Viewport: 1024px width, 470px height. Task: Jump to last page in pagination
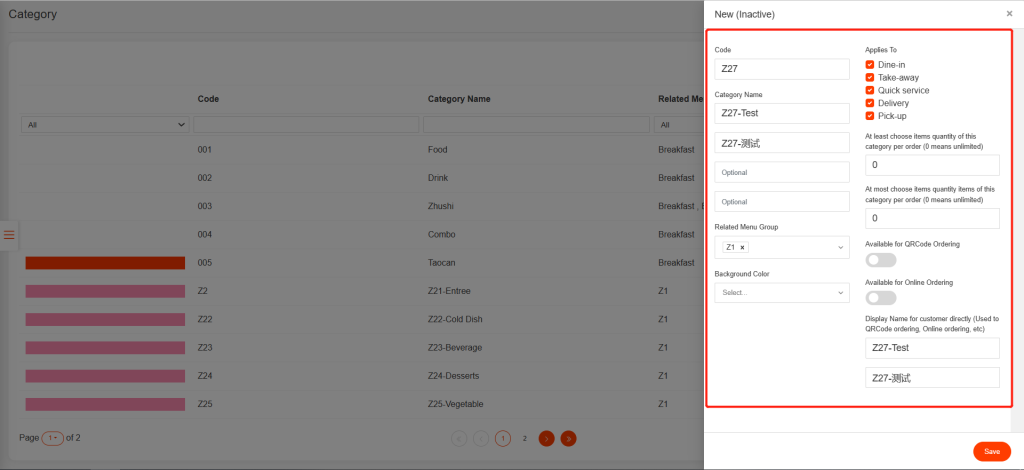(x=568, y=438)
